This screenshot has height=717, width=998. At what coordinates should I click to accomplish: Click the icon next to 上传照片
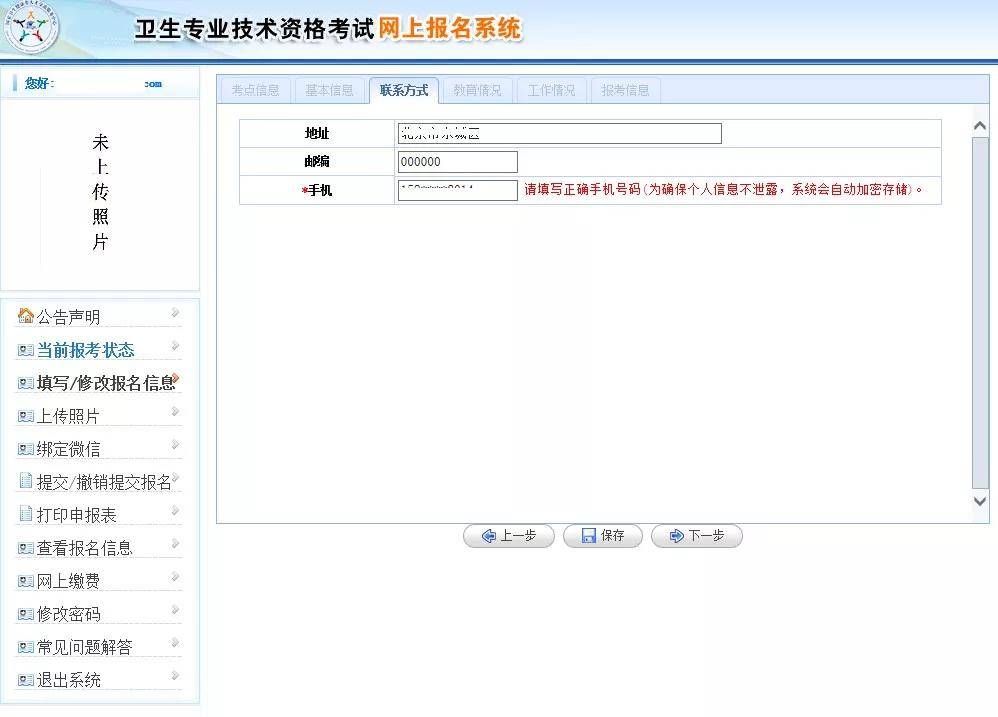pyautogui.click(x=26, y=416)
